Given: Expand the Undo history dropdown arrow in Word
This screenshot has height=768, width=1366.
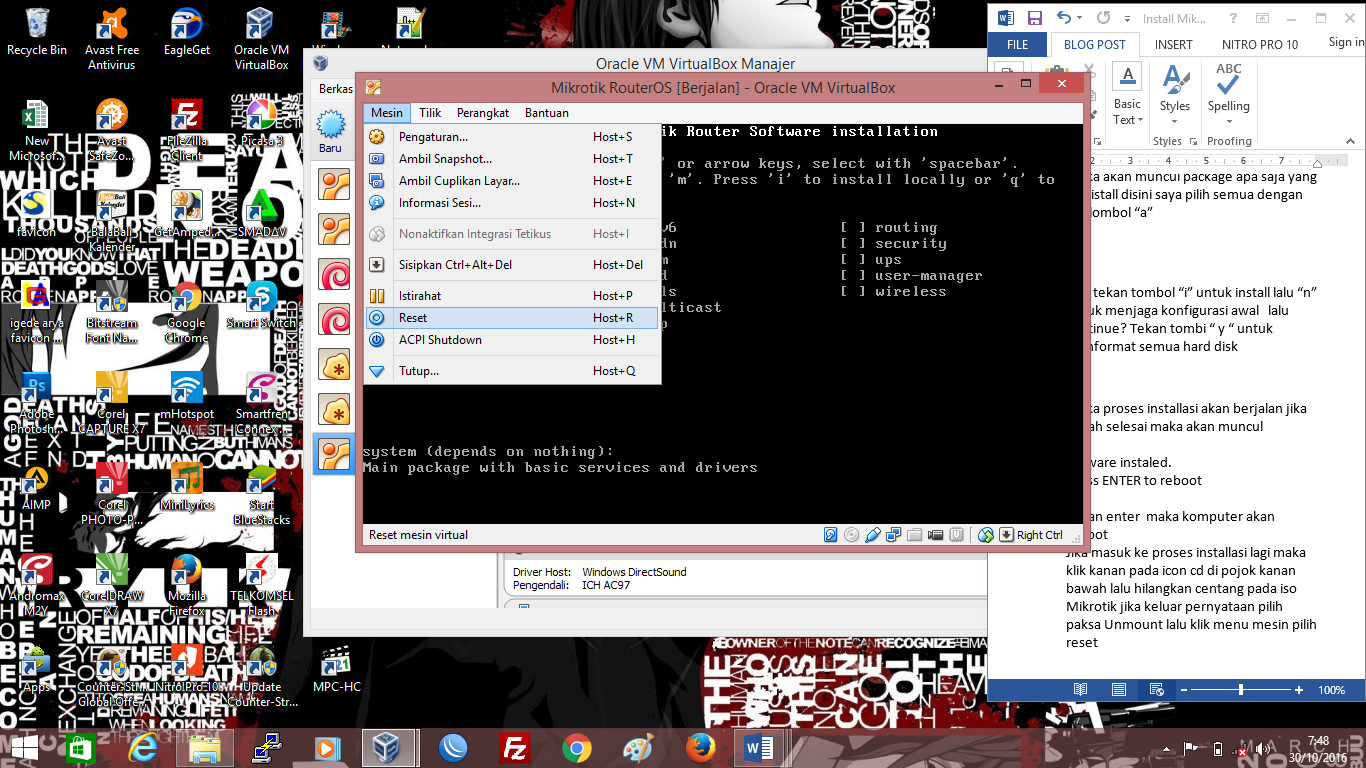Looking at the screenshot, I should point(1080,18).
